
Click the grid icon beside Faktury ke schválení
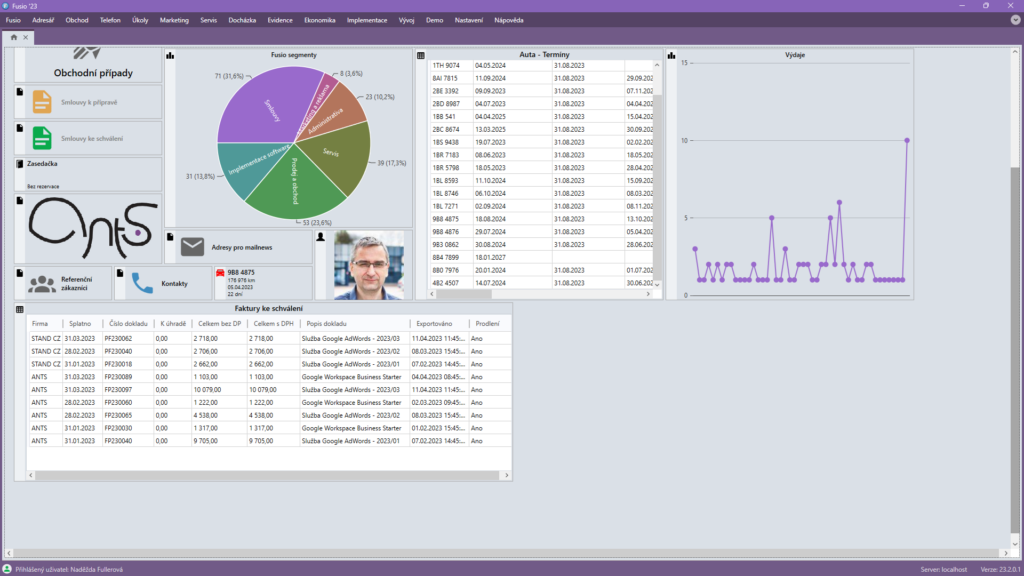tap(20, 309)
